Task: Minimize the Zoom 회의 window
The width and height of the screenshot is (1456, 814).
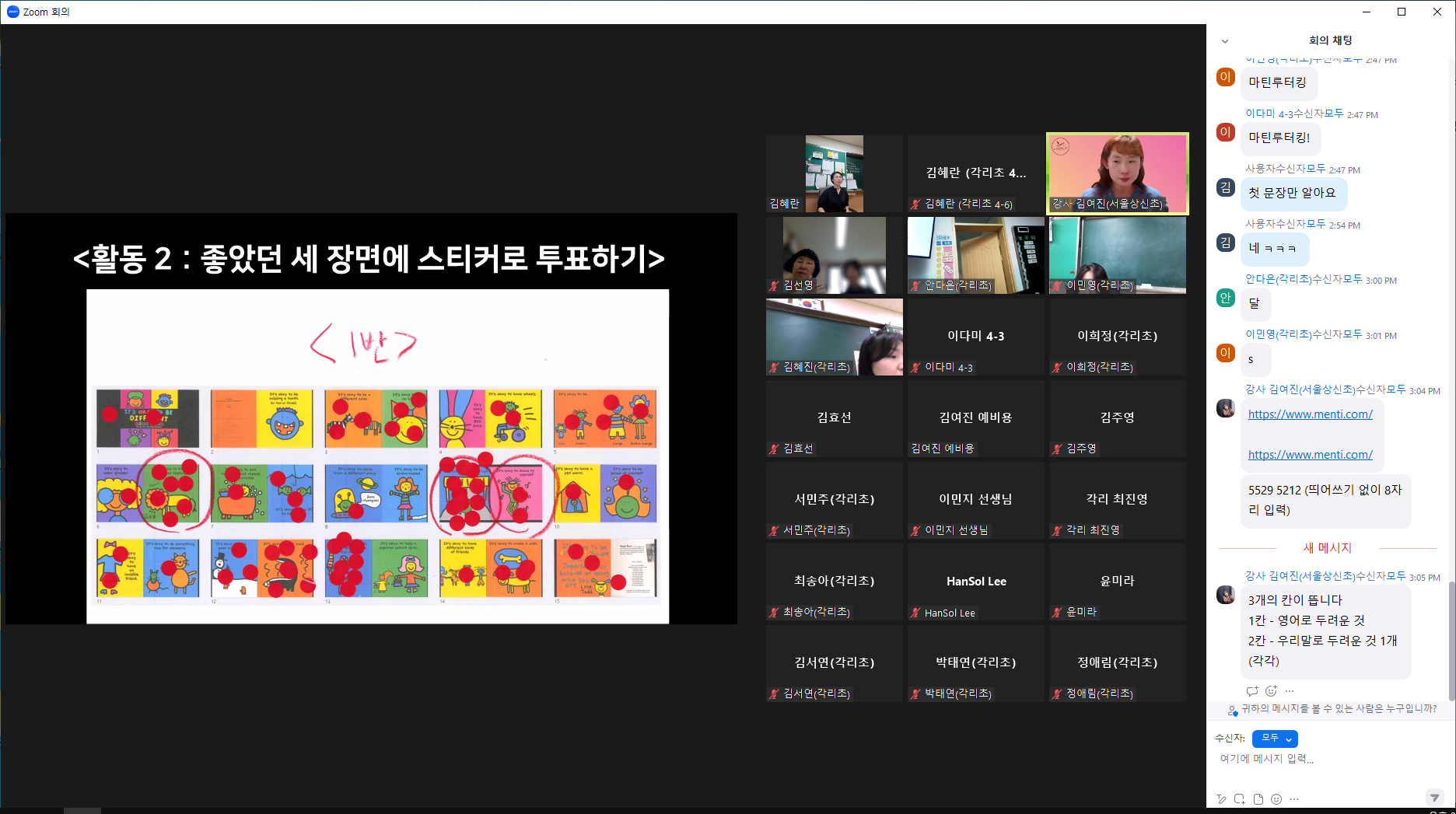Action: click(1367, 12)
